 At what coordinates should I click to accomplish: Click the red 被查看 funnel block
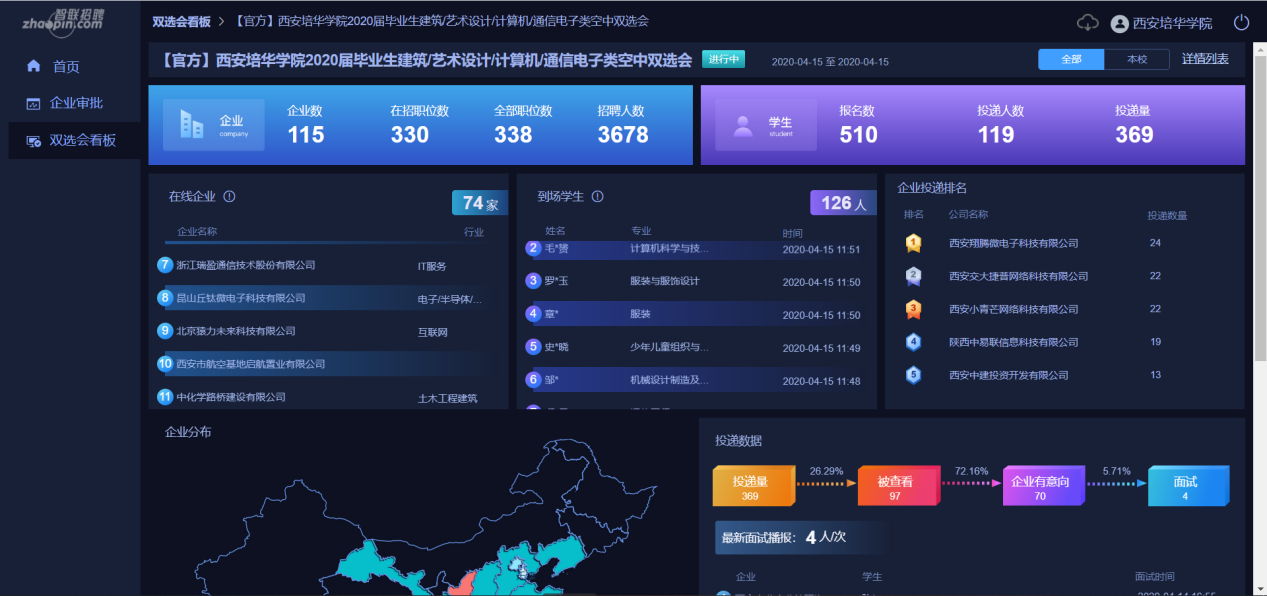894,487
